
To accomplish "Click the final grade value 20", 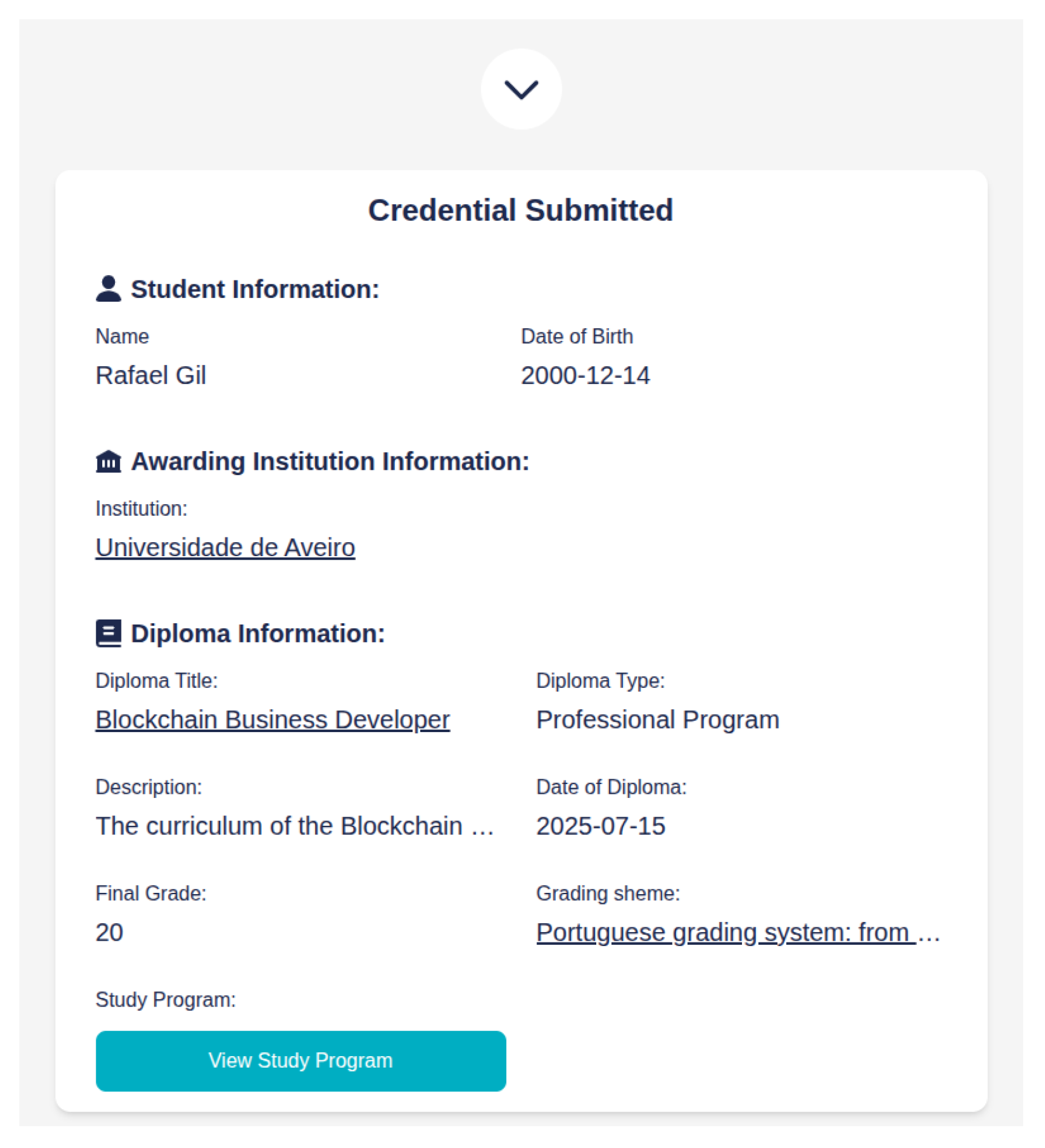I will tap(109, 933).
